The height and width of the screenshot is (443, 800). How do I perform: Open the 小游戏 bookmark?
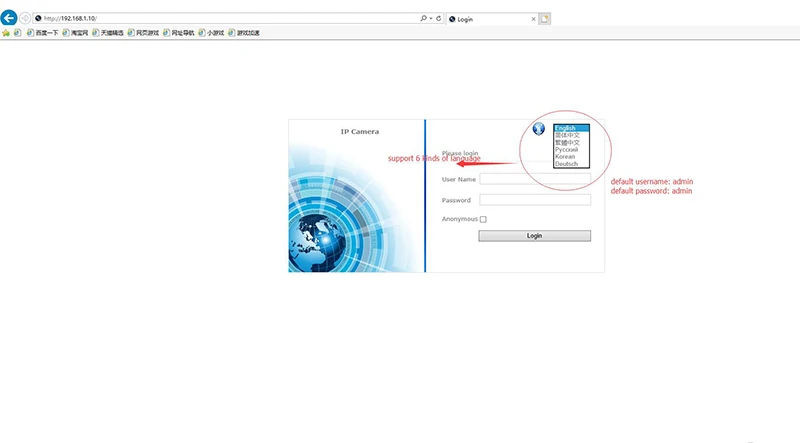tap(211, 33)
